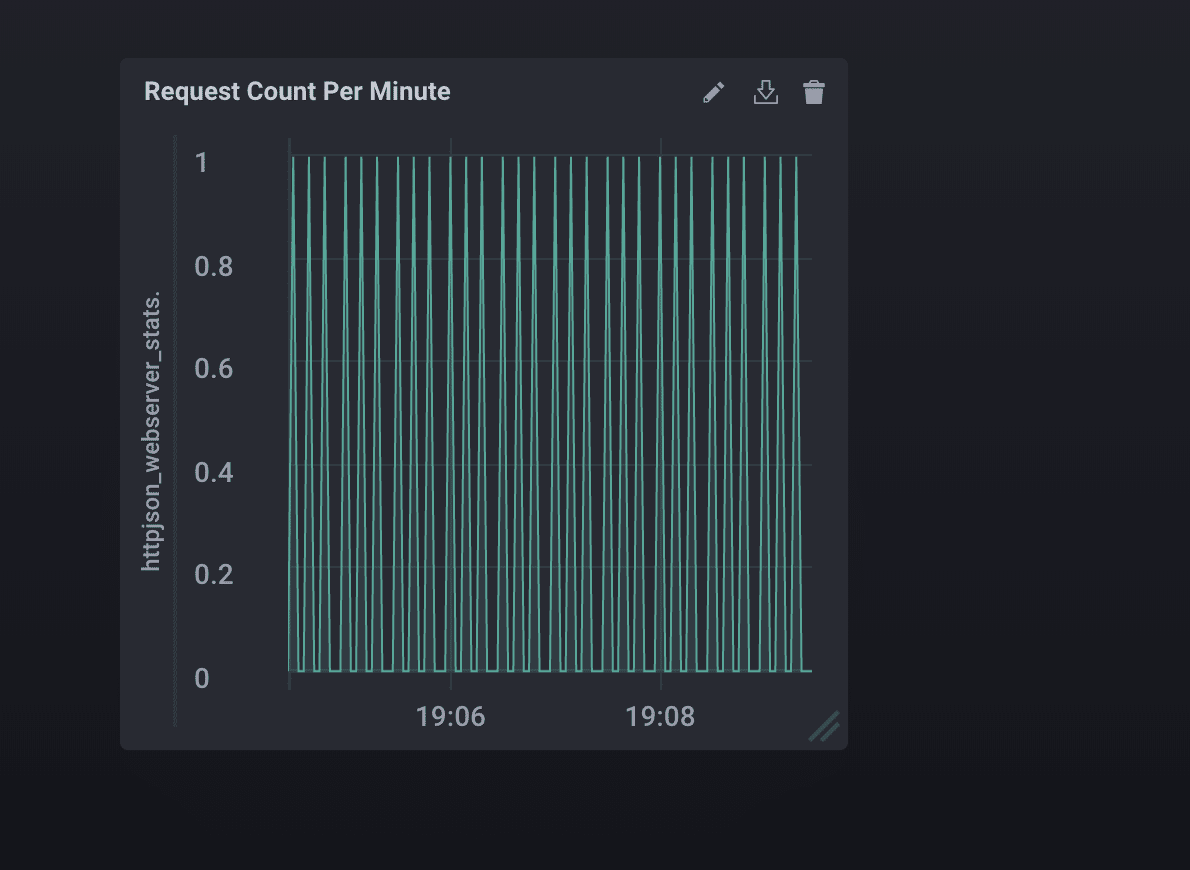Click the first green spike in the chart

tap(293, 400)
